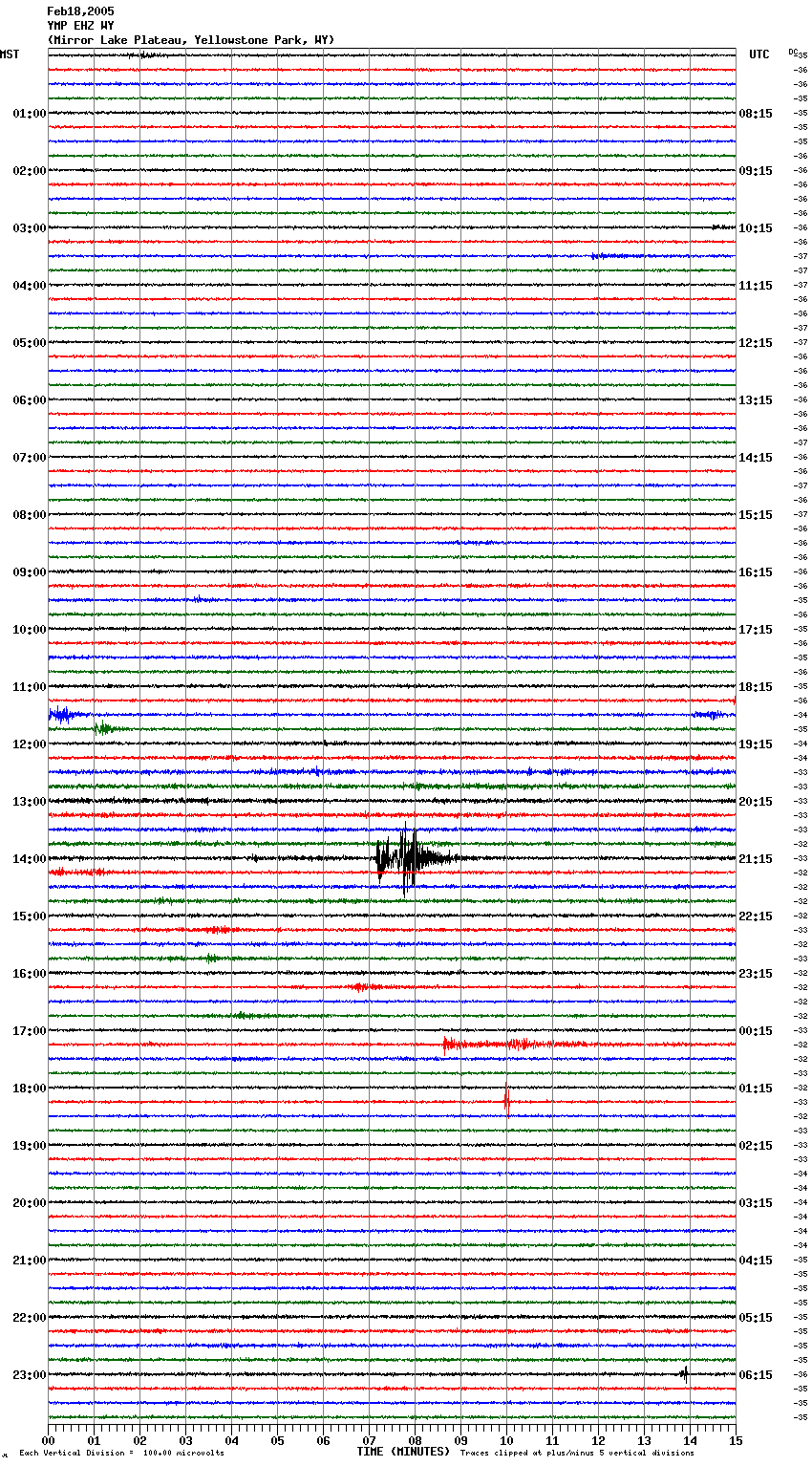Click the Each Vertical Division scale note
Viewport: 812px width, 1466px height.
pyautogui.click(x=122, y=1453)
